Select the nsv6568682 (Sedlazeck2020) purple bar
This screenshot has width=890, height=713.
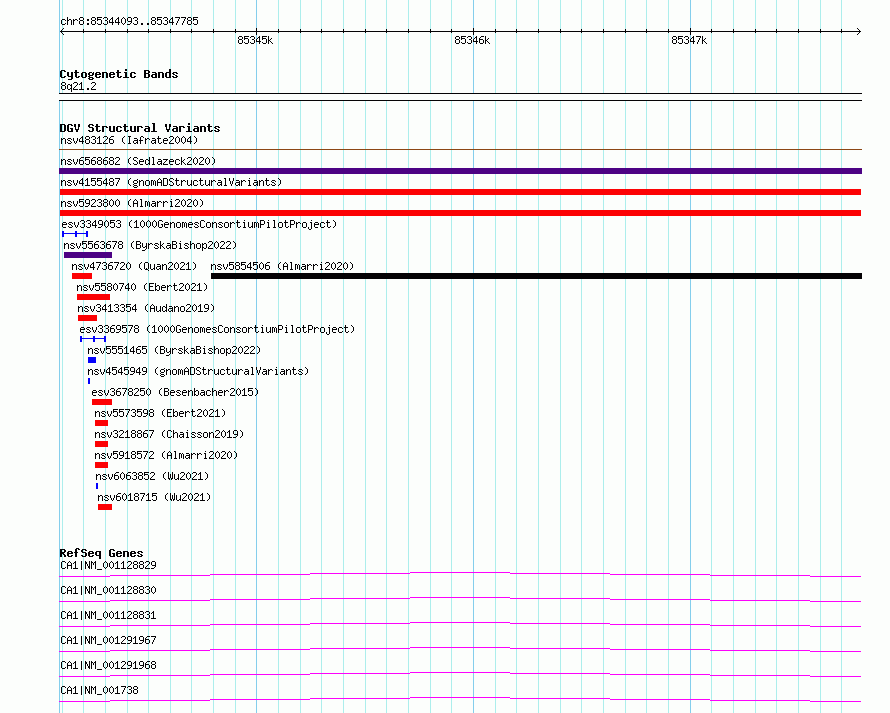coord(460,171)
